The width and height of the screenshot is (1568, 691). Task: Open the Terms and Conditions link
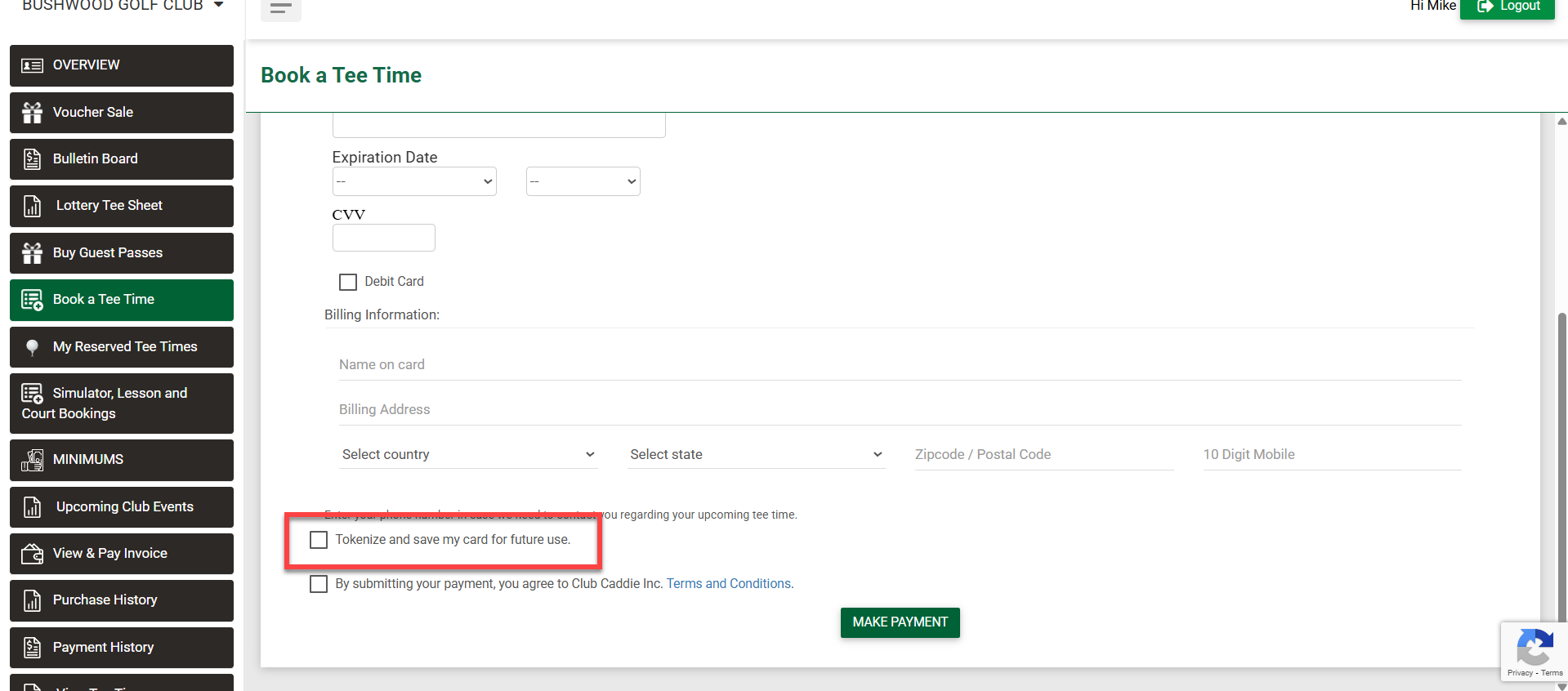[x=728, y=584]
